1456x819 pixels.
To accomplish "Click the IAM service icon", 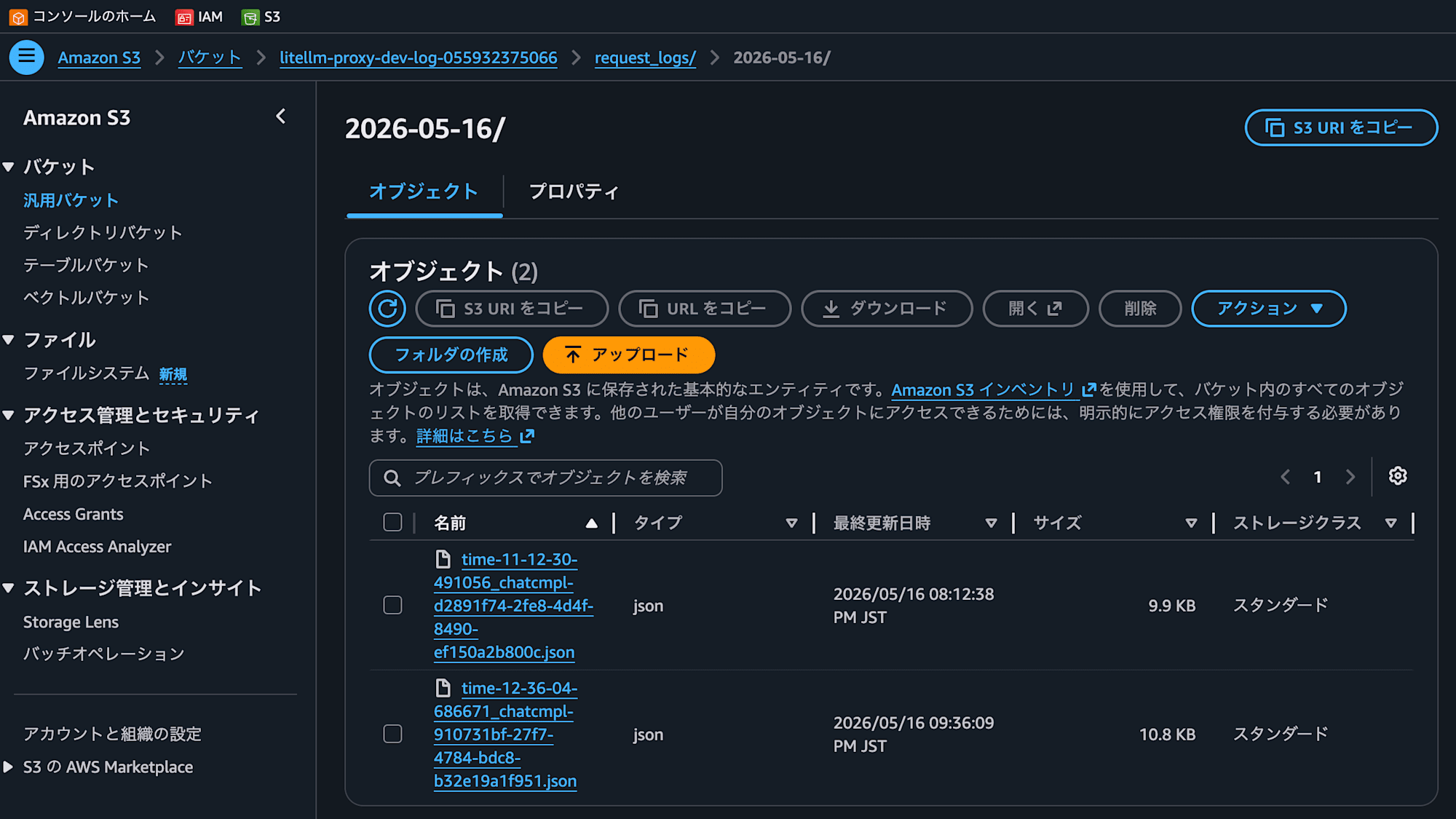I will coord(184,17).
